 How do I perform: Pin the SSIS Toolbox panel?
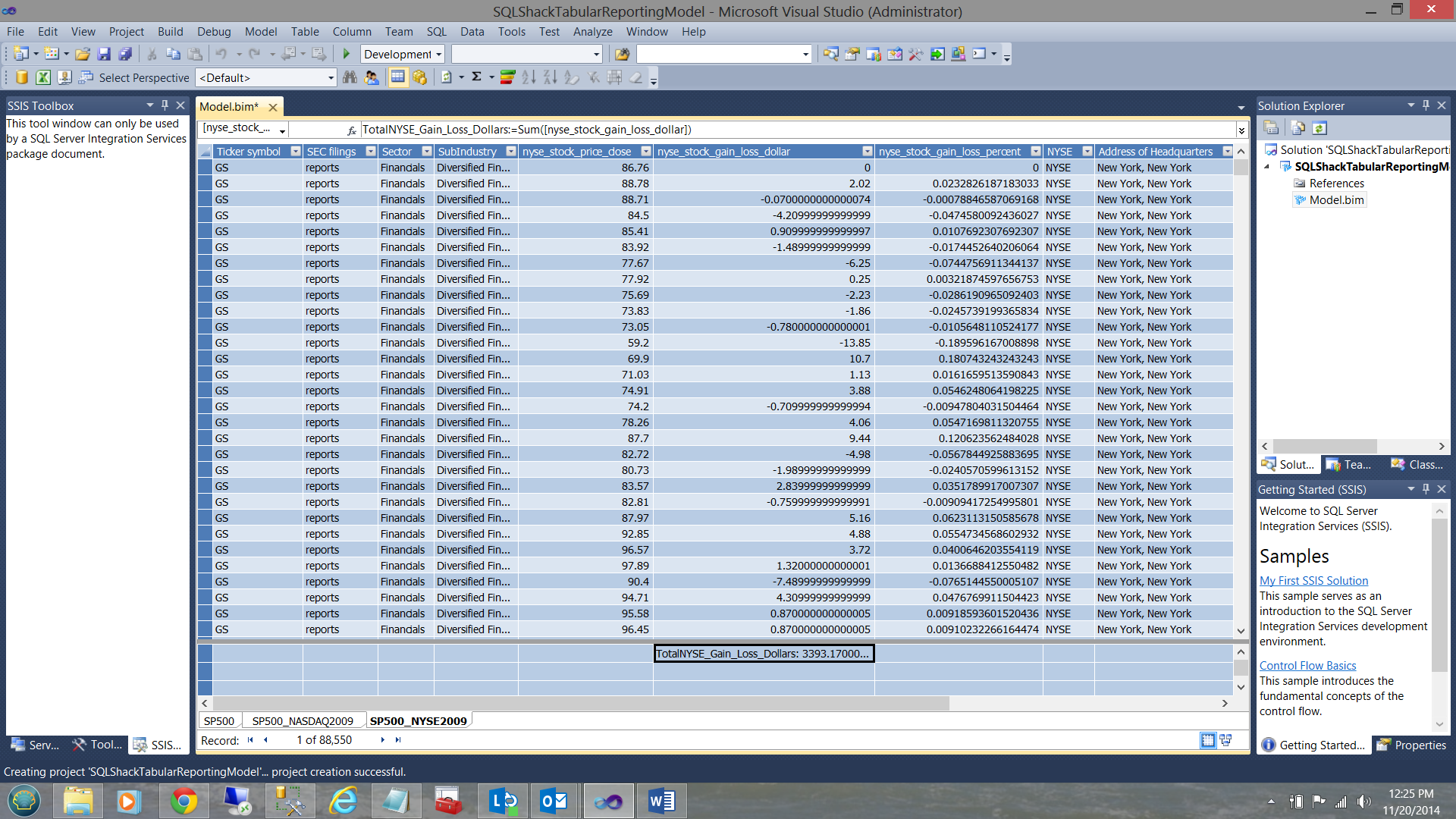(165, 105)
